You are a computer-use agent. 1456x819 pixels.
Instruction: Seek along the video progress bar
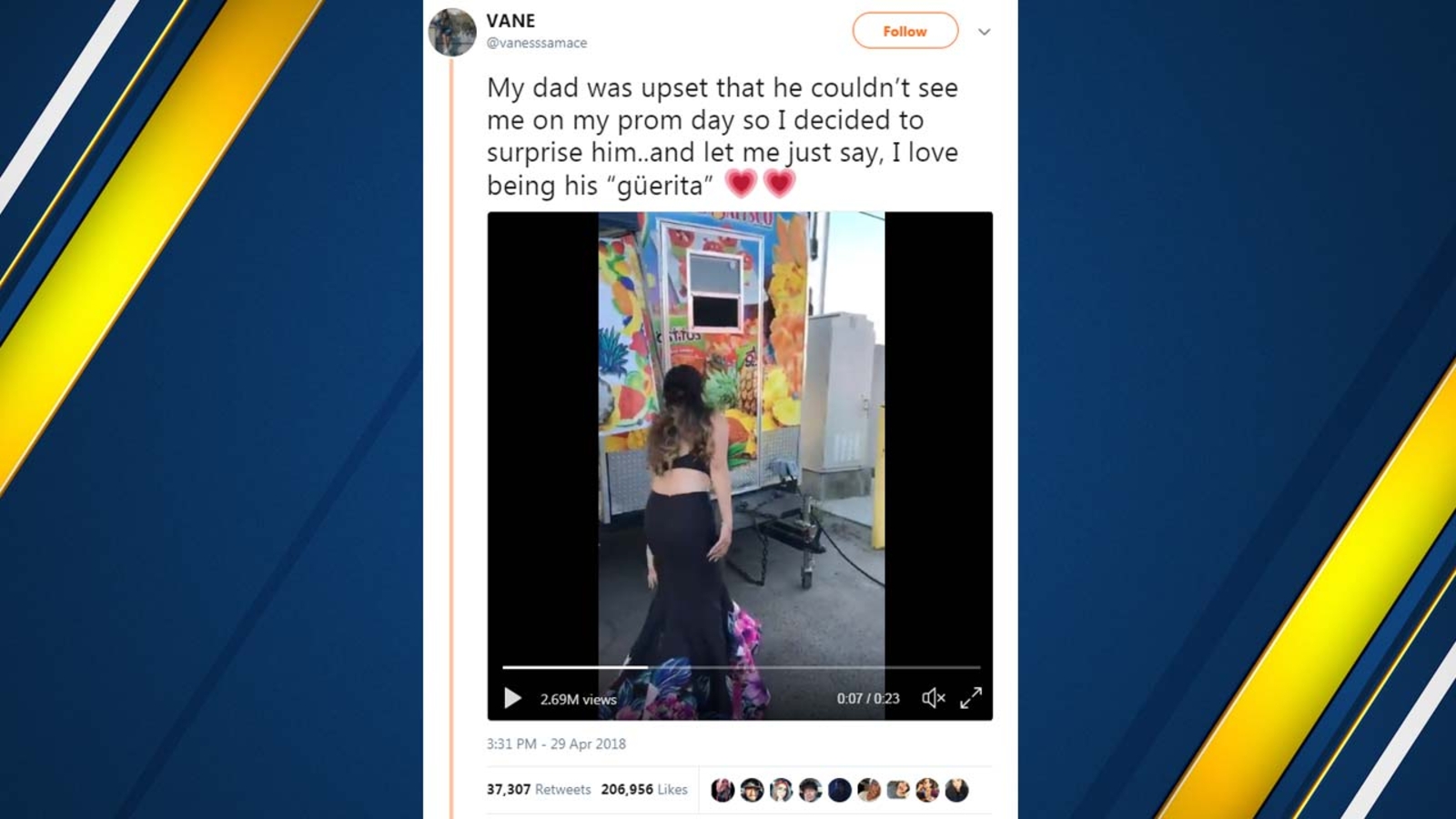pyautogui.click(x=741, y=667)
